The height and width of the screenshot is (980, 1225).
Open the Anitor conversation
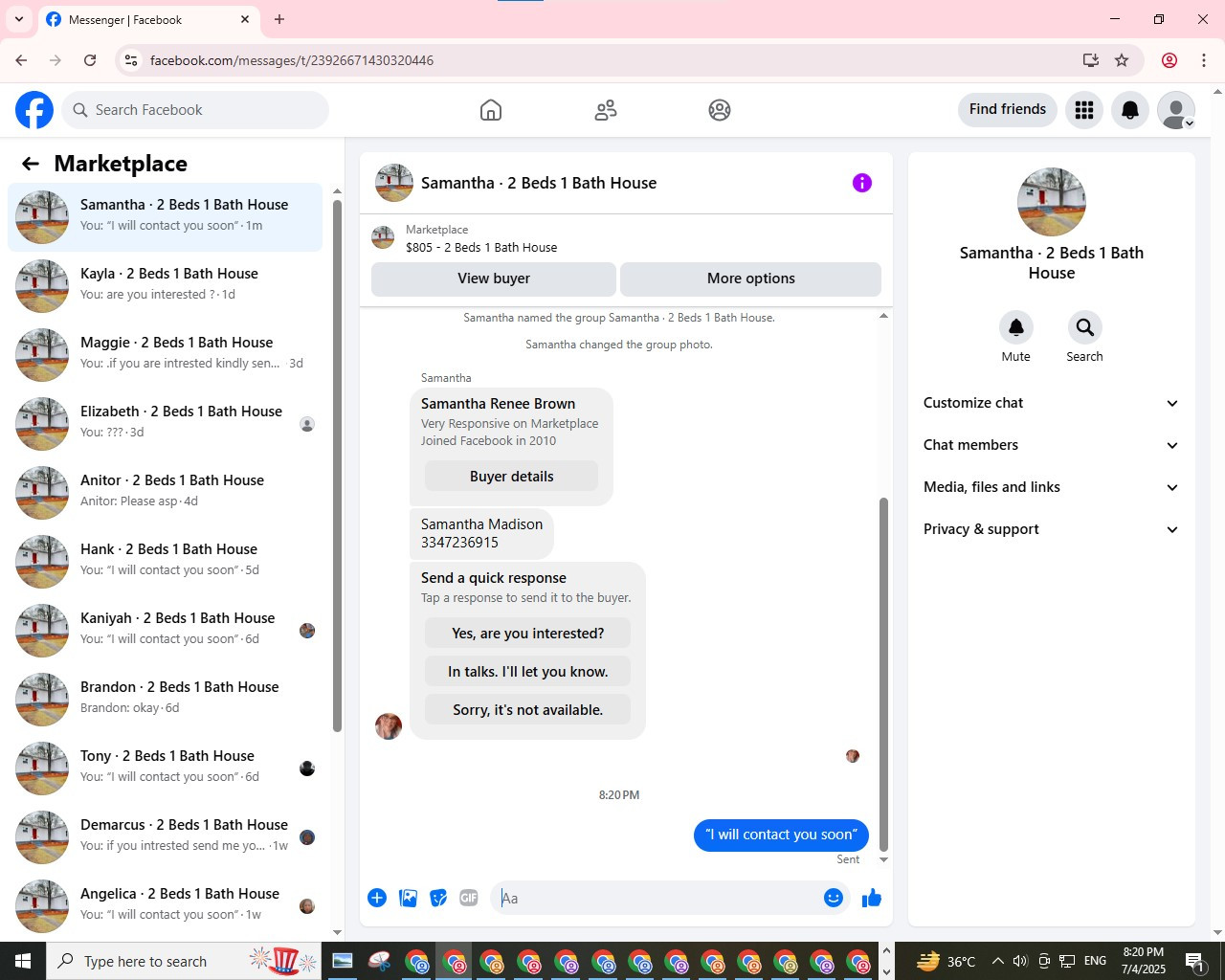point(165,492)
